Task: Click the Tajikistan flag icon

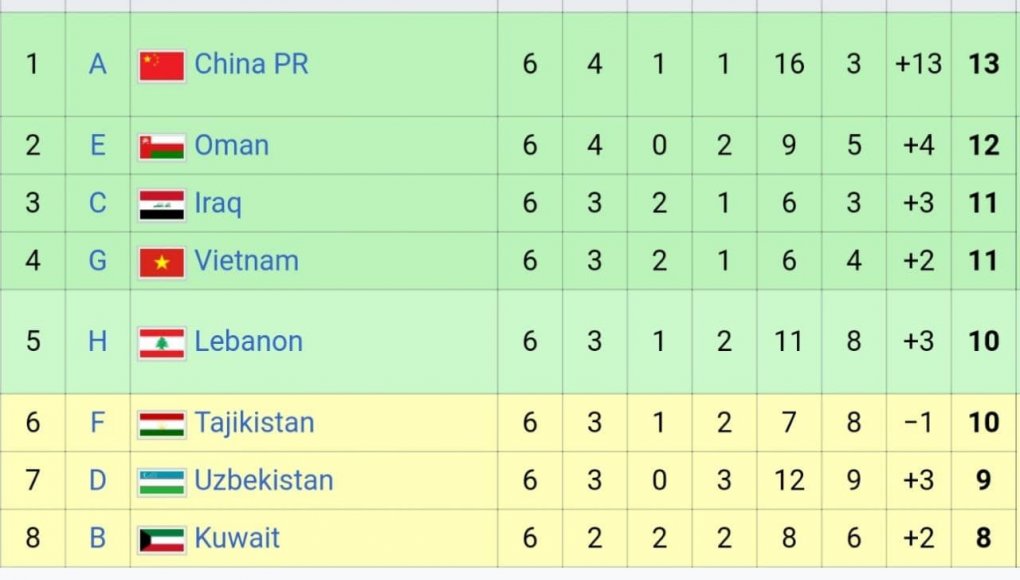Action: pyautogui.click(x=161, y=425)
